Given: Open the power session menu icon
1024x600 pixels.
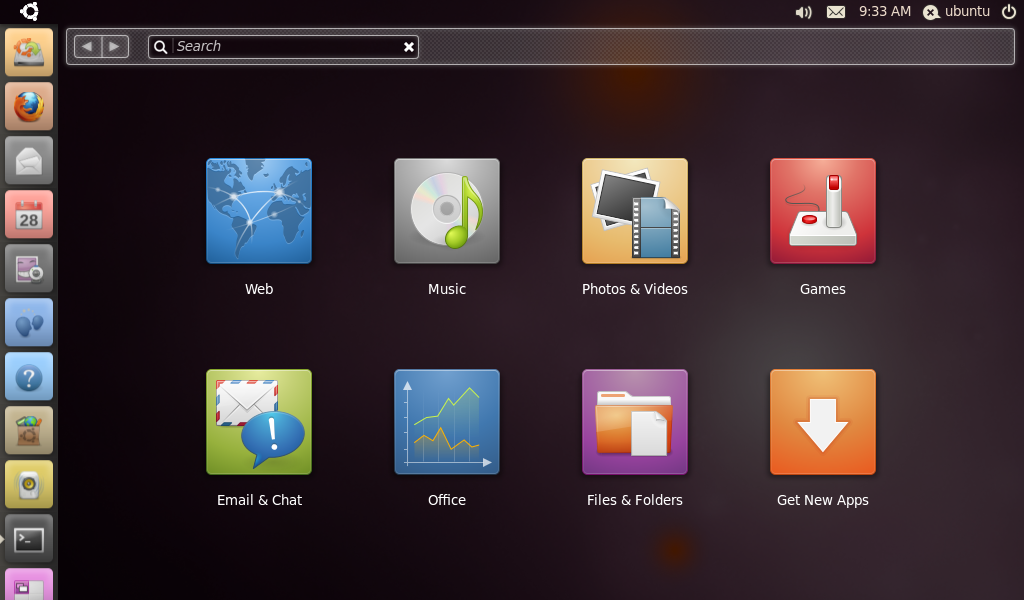Looking at the screenshot, I should pyautogui.click(x=1008, y=11).
